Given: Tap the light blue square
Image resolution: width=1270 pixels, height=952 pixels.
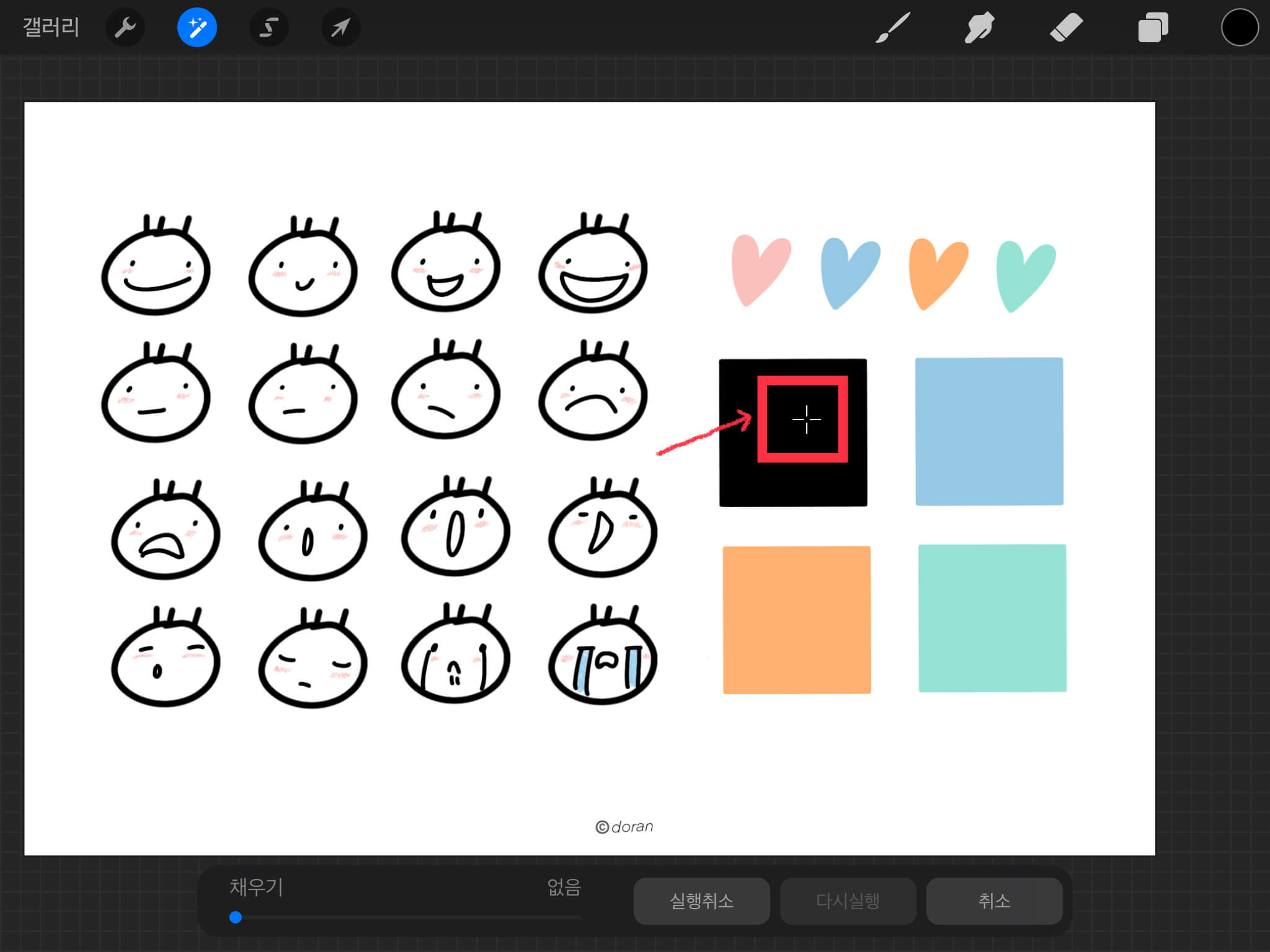Looking at the screenshot, I should [x=989, y=431].
